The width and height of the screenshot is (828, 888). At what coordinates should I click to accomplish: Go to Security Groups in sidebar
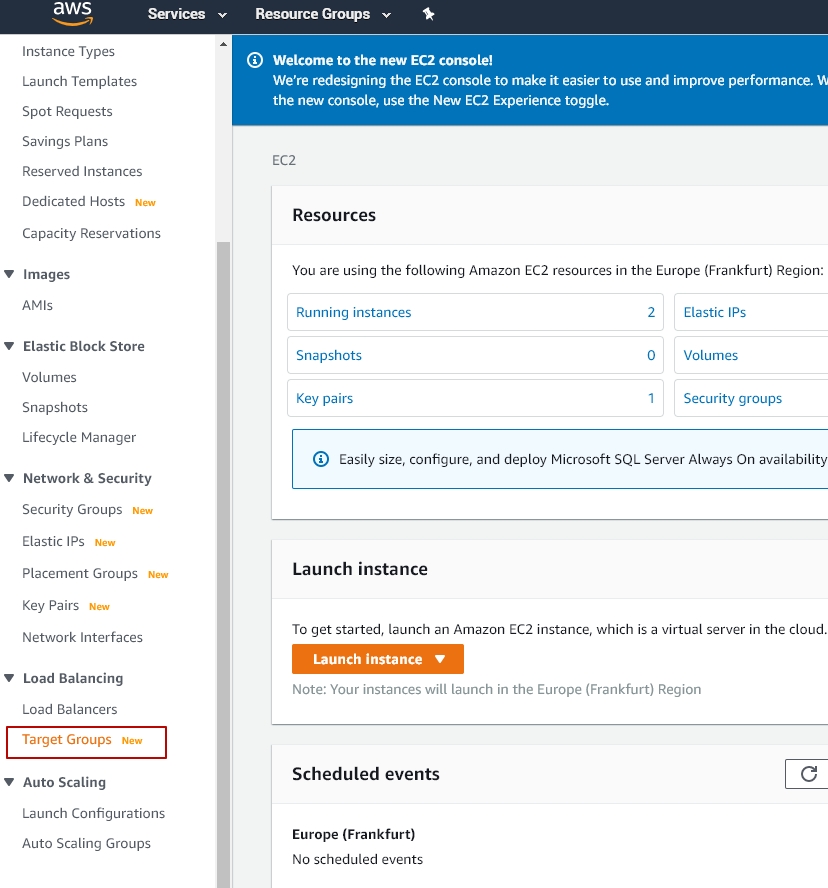(x=72, y=509)
